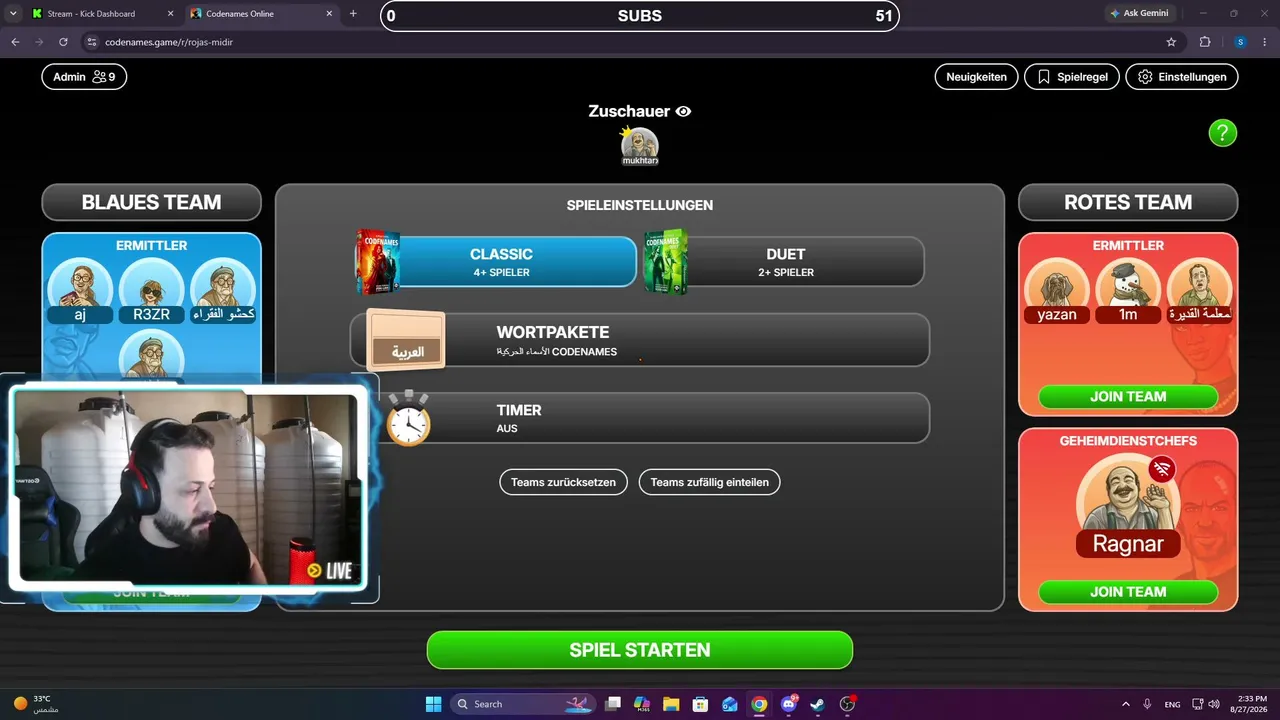Viewport: 1280px width, 720px height.
Task: Open Discord from the taskbar
Action: pos(789,704)
